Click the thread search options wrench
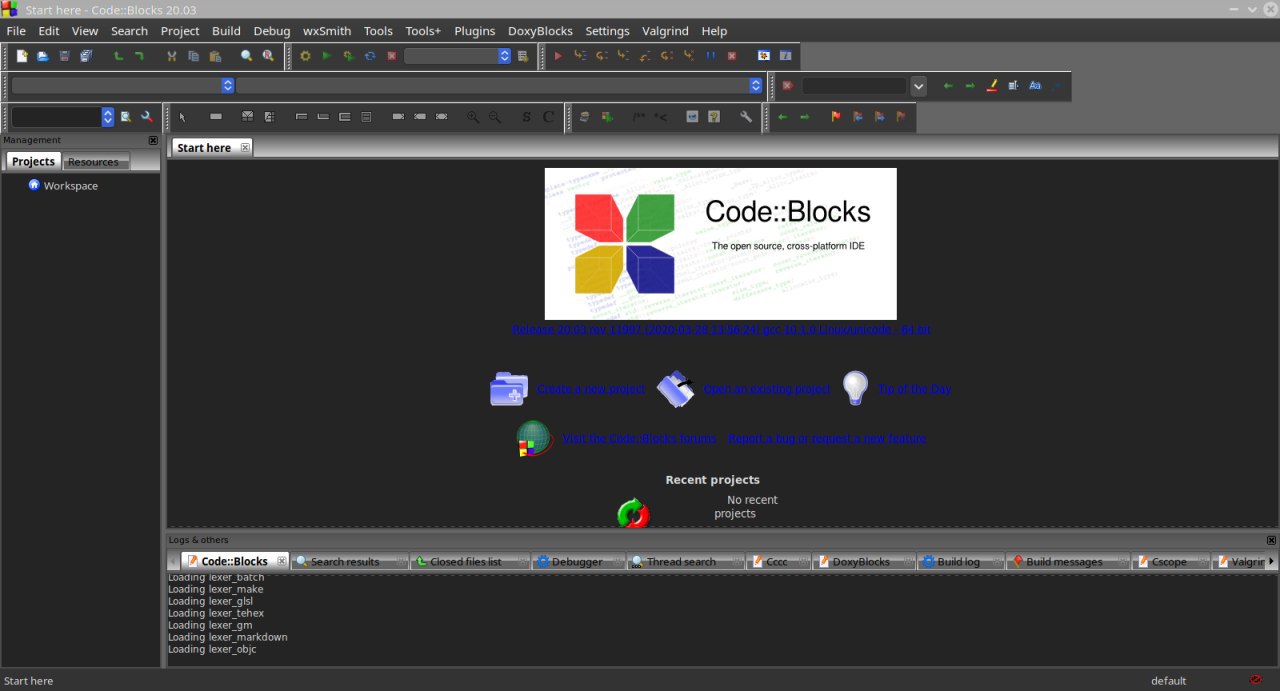 click(x=147, y=117)
